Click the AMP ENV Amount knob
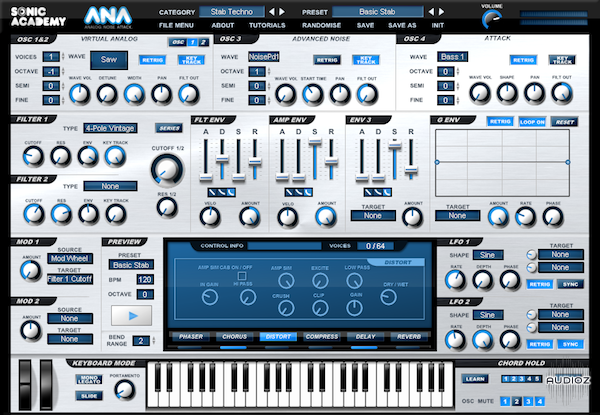Screen dimensions: 600x415 tap(326, 217)
